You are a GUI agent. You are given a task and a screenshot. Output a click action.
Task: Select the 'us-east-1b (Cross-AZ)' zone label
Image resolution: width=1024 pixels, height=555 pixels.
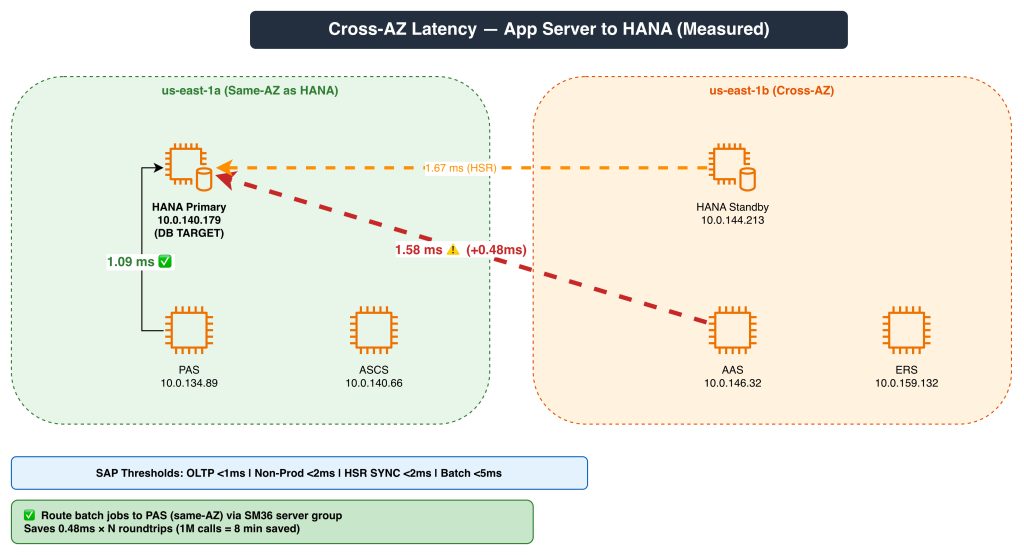[x=772, y=91]
